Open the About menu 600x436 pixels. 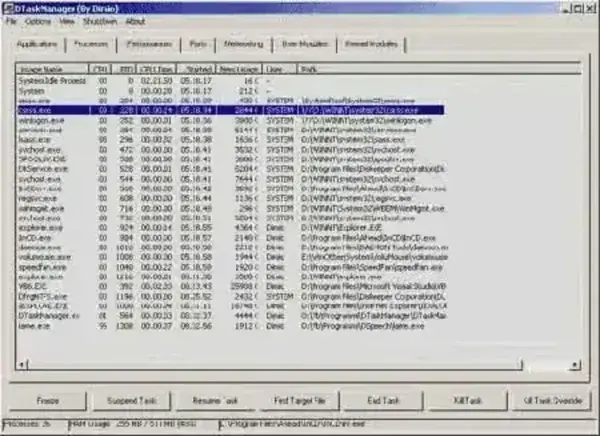tap(135, 21)
